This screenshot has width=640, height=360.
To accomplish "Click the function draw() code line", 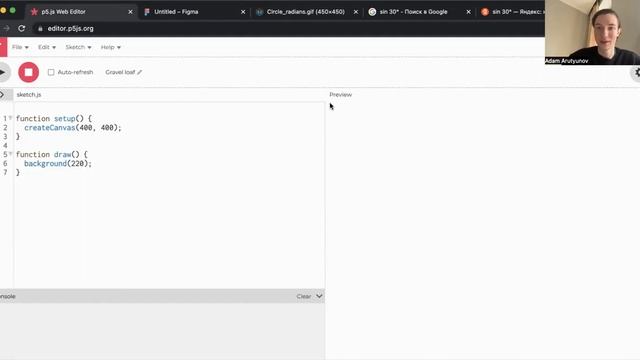I will tap(51, 155).
